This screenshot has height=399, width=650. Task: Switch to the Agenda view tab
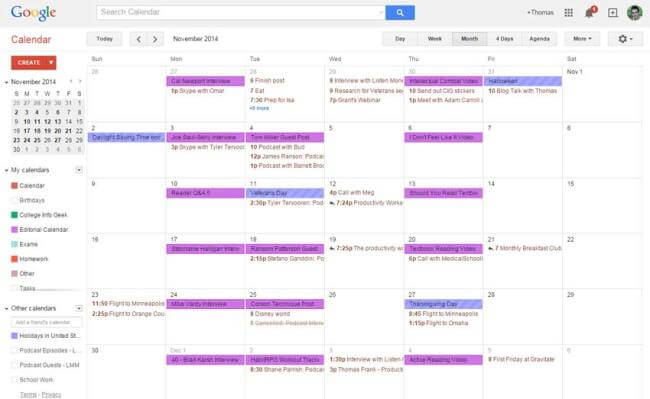tap(539, 39)
